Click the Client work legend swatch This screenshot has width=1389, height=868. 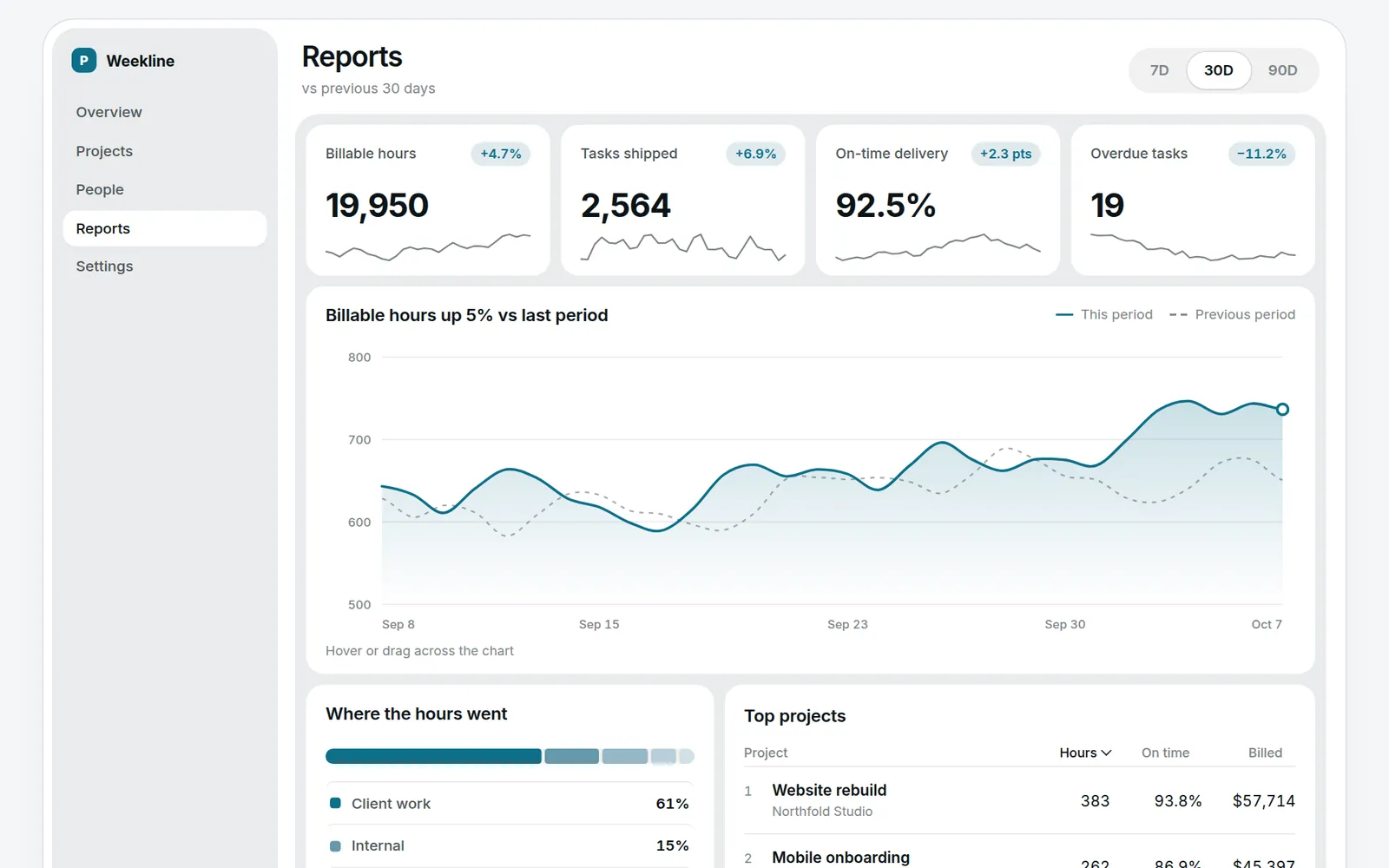[335, 803]
